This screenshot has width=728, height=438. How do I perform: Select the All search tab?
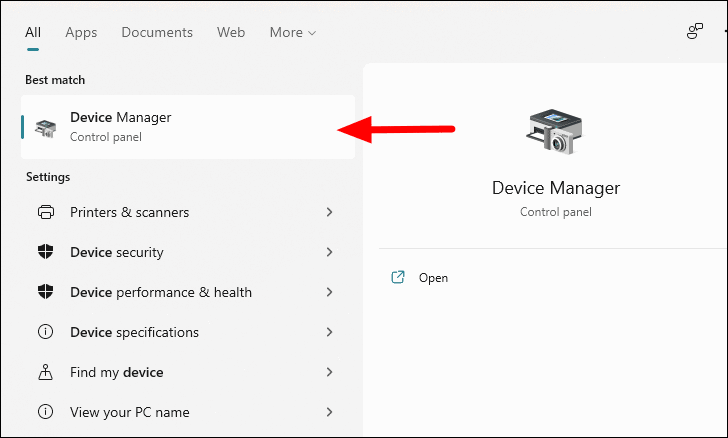coord(33,33)
